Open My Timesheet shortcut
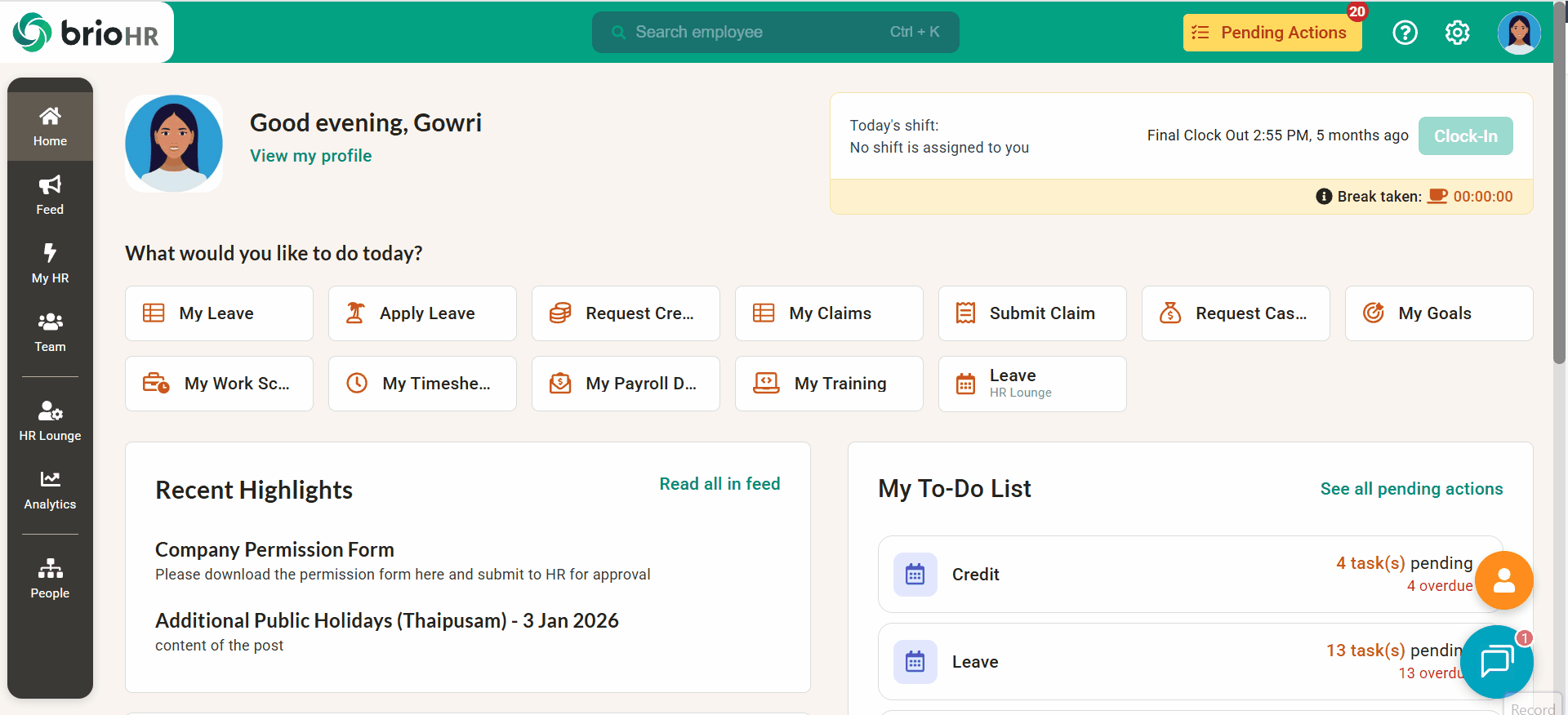The height and width of the screenshot is (715, 1568). click(422, 384)
